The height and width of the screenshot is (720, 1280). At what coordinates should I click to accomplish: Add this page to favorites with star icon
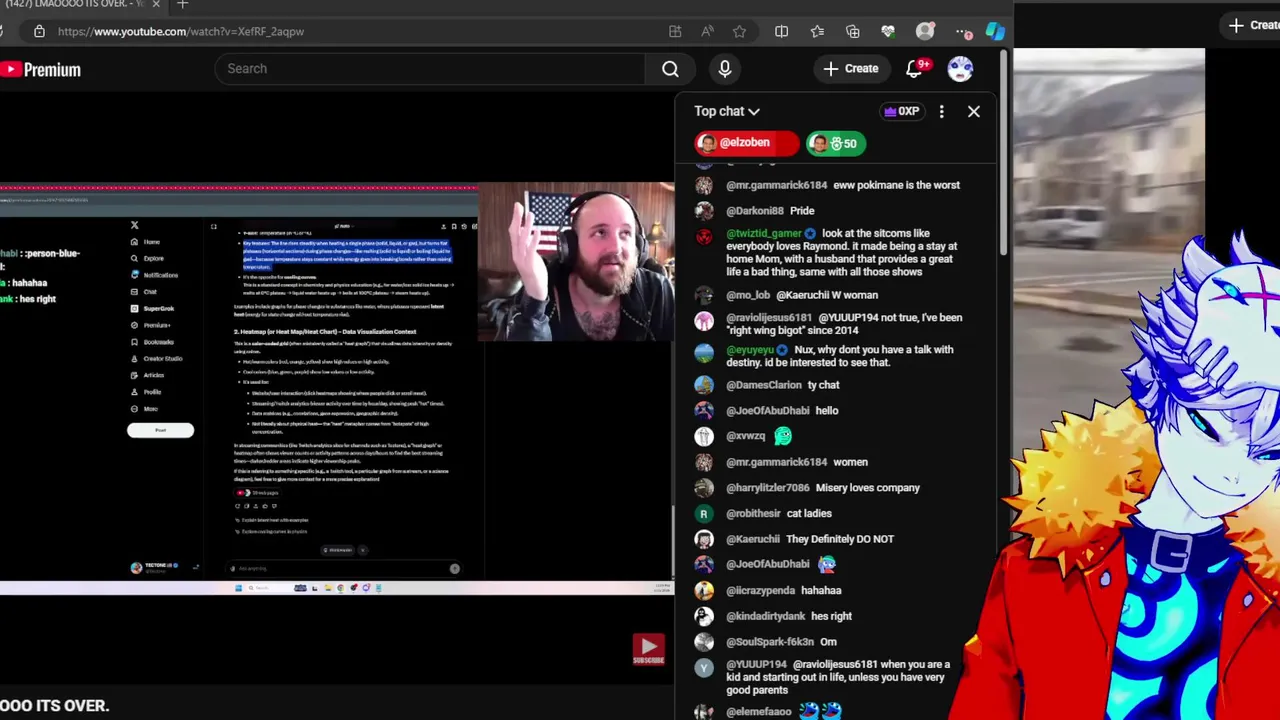[x=739, y=31]
